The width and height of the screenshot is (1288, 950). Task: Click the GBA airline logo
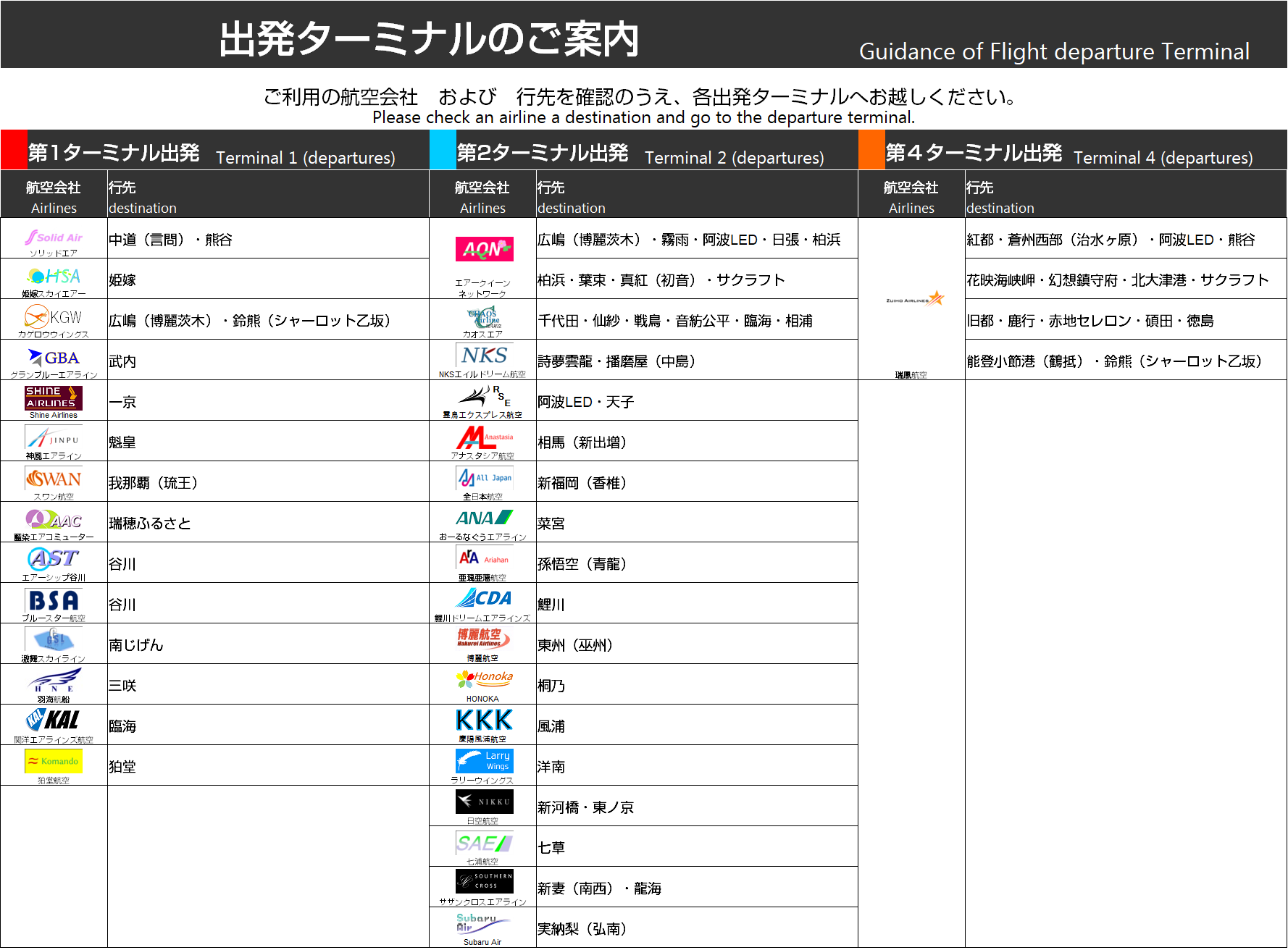54,358
